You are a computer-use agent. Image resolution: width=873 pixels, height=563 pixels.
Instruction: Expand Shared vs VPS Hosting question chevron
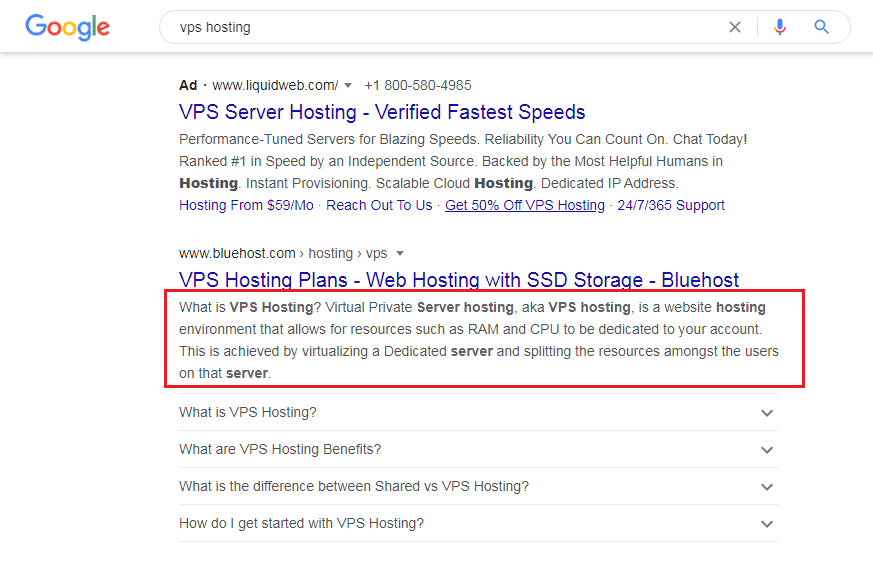point(767,487)
